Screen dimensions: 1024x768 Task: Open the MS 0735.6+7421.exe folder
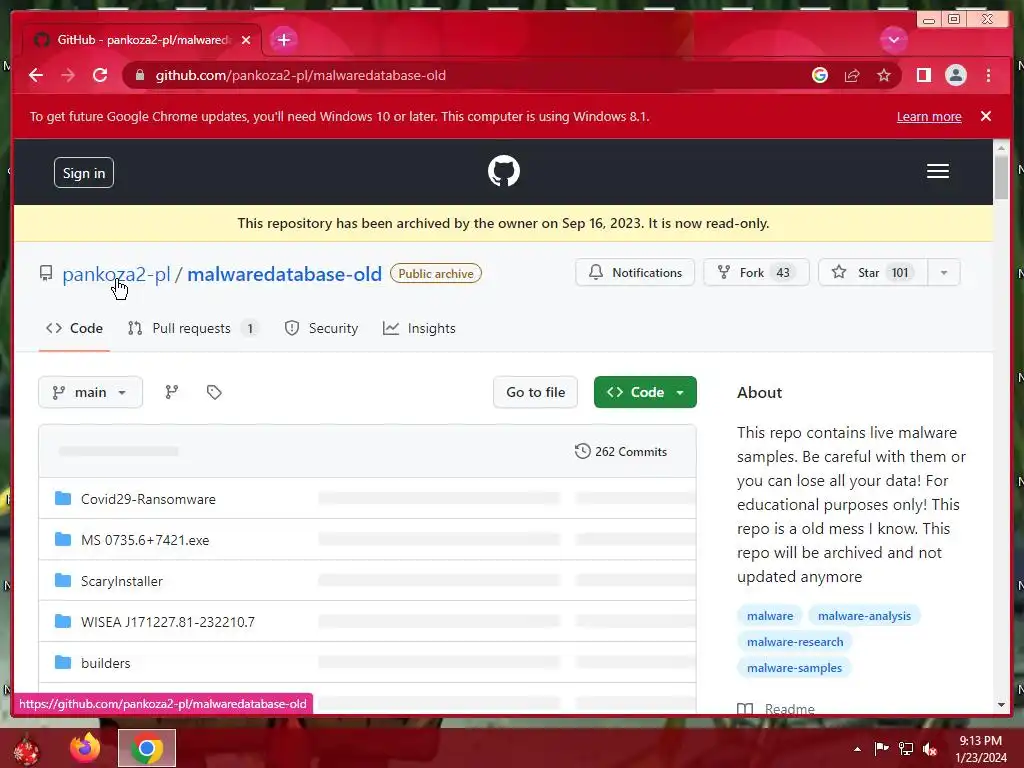[x=145, y=540]
